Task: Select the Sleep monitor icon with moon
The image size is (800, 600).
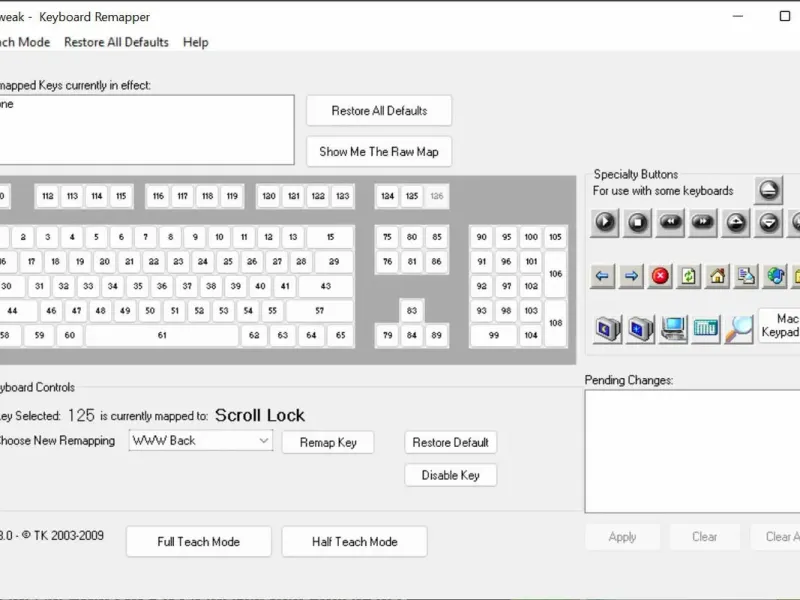Action: click(608, 329)
